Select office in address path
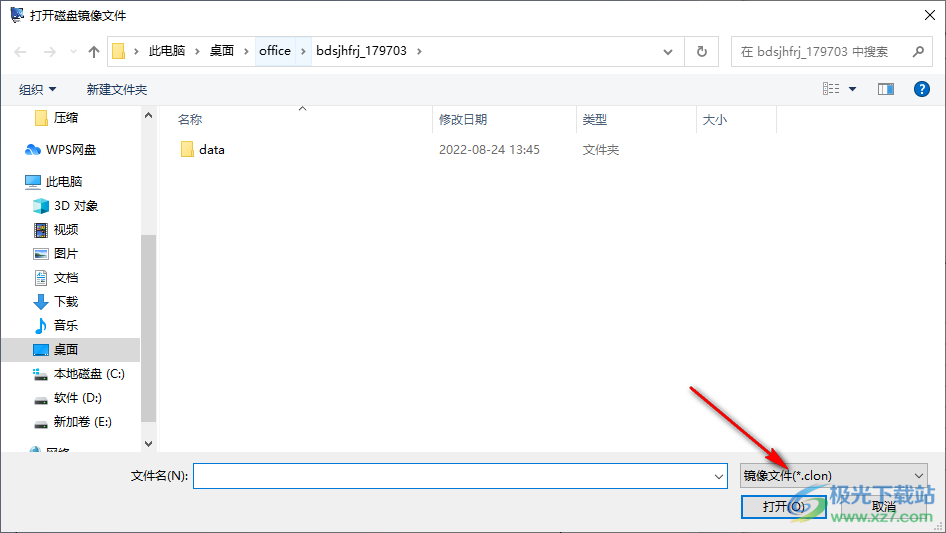 pos(275,51)
